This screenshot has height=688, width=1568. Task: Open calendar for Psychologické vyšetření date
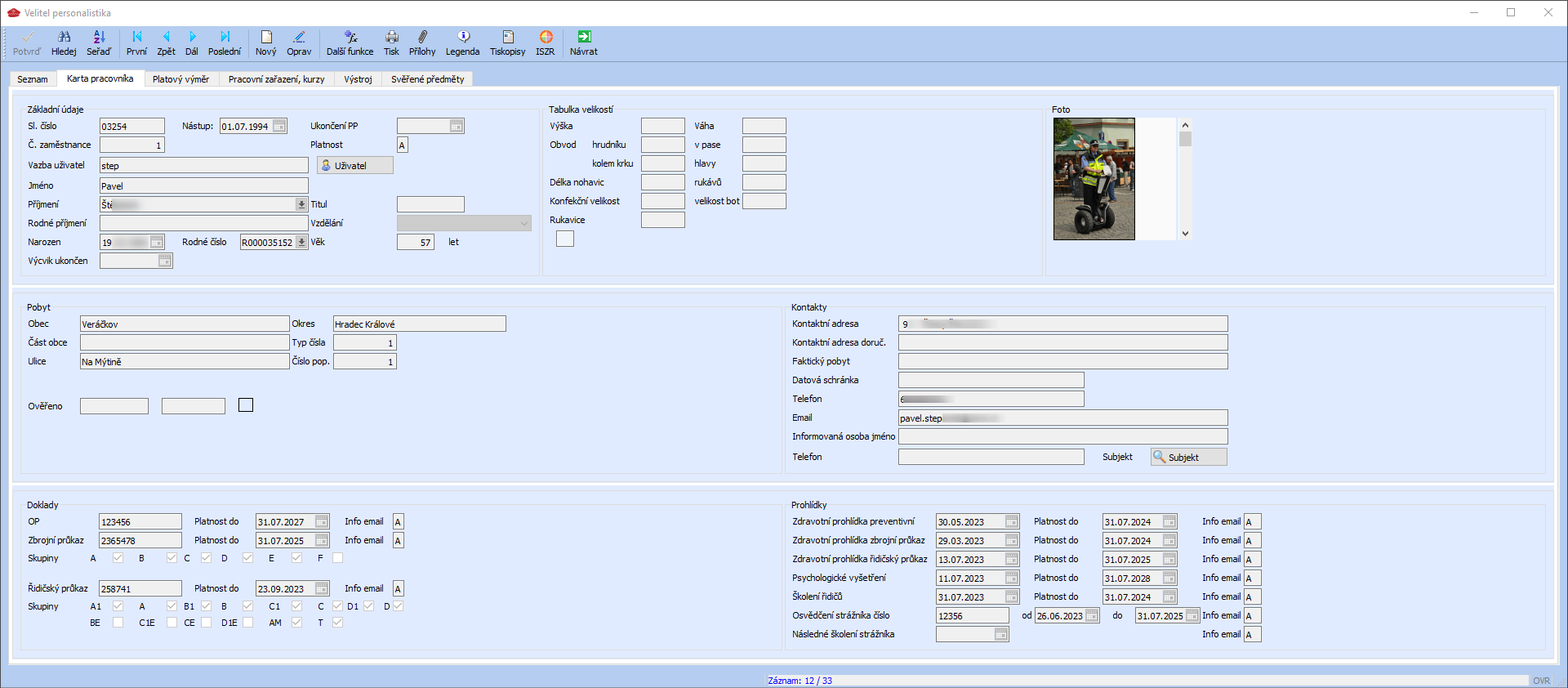(x=1012, y=578)
